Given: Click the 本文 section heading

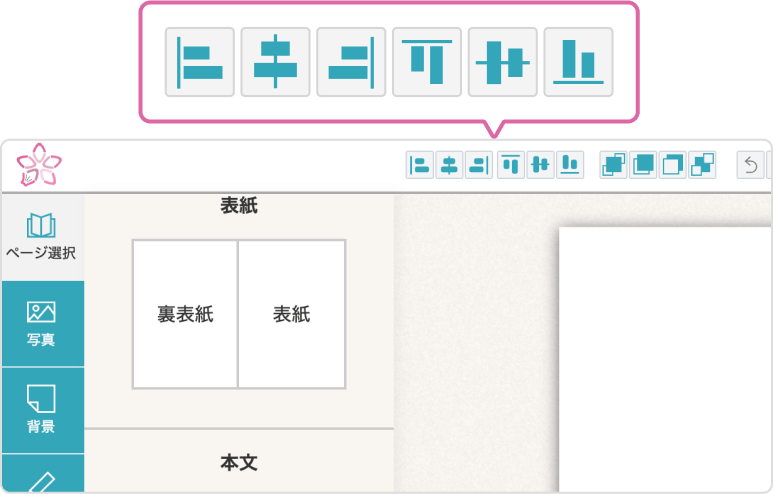Looking at the screenshot, I should [x=239, y=463].
